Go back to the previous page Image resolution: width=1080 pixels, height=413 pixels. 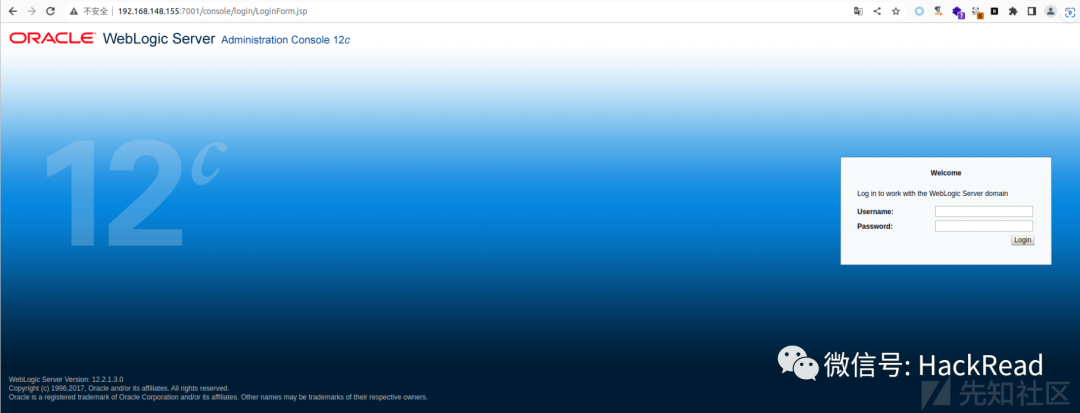[13, 11]
